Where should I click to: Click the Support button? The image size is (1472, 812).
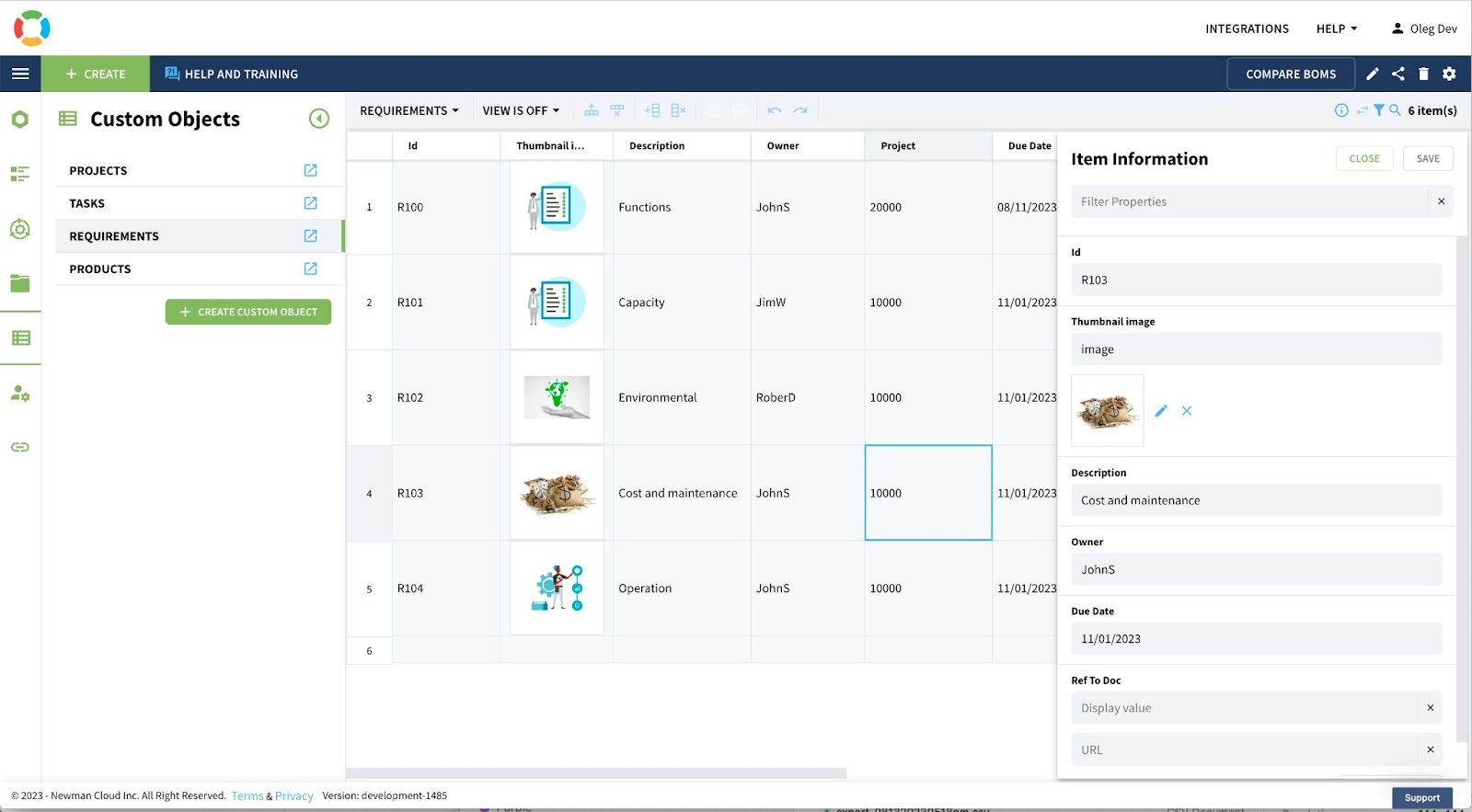1422,798
